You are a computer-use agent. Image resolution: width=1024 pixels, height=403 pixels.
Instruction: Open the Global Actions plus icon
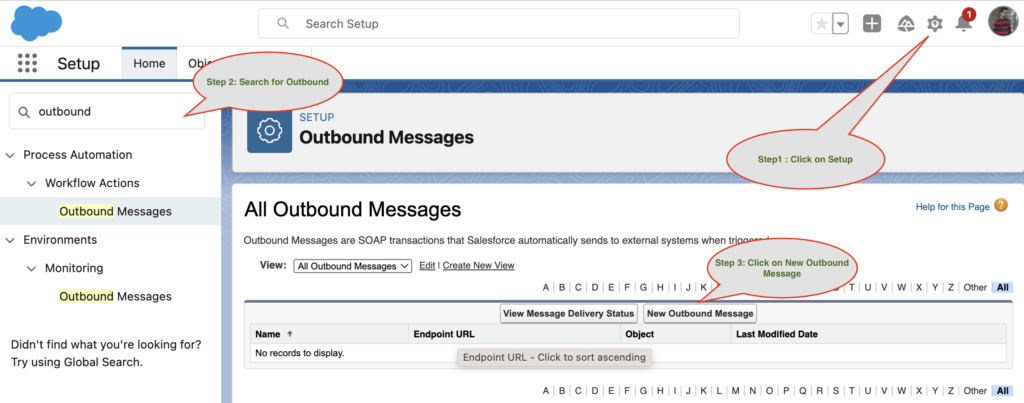pyautogui.click(x=872, y=24)
